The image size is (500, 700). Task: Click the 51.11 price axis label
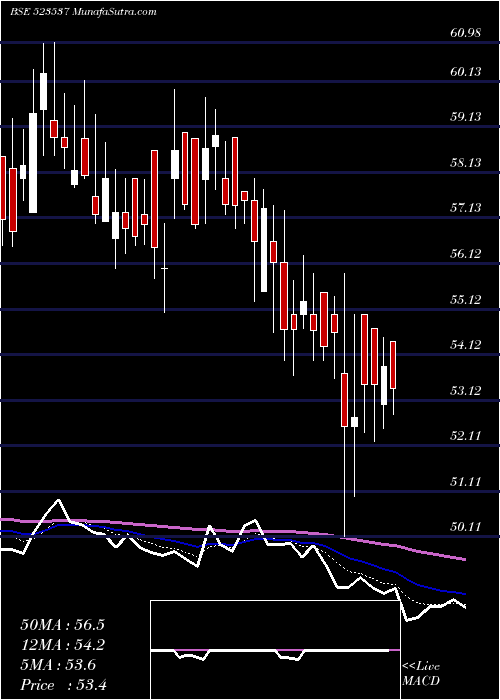pyautogui.click(x=466, y=482)
